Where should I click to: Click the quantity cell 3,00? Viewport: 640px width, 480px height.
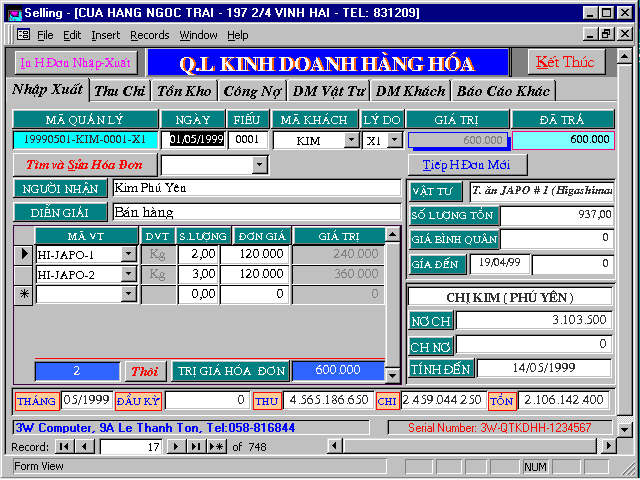[198, 274]
